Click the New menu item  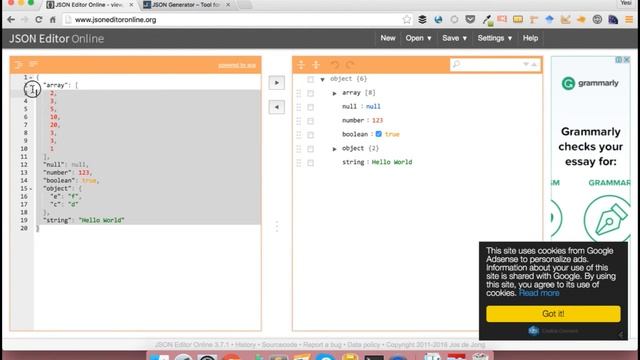[x=388, y=38]
